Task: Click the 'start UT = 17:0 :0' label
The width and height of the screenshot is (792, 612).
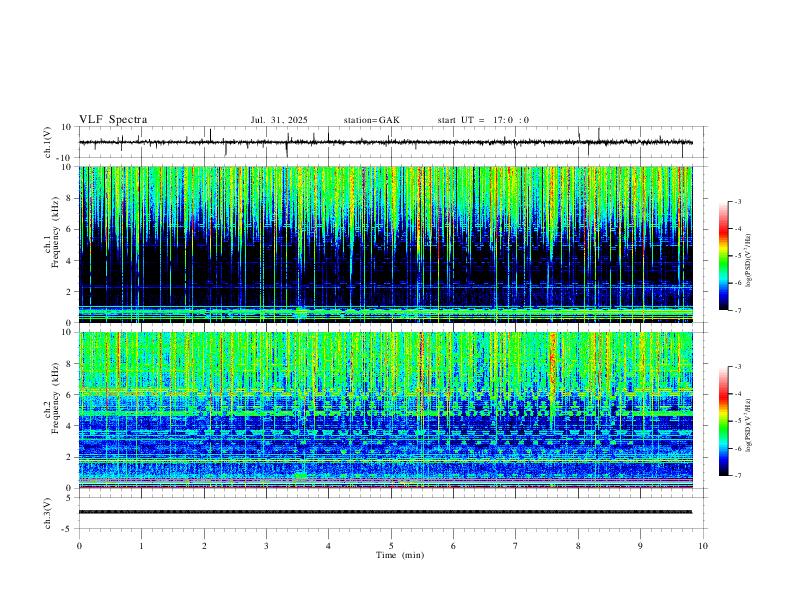Action: [483, 120]
